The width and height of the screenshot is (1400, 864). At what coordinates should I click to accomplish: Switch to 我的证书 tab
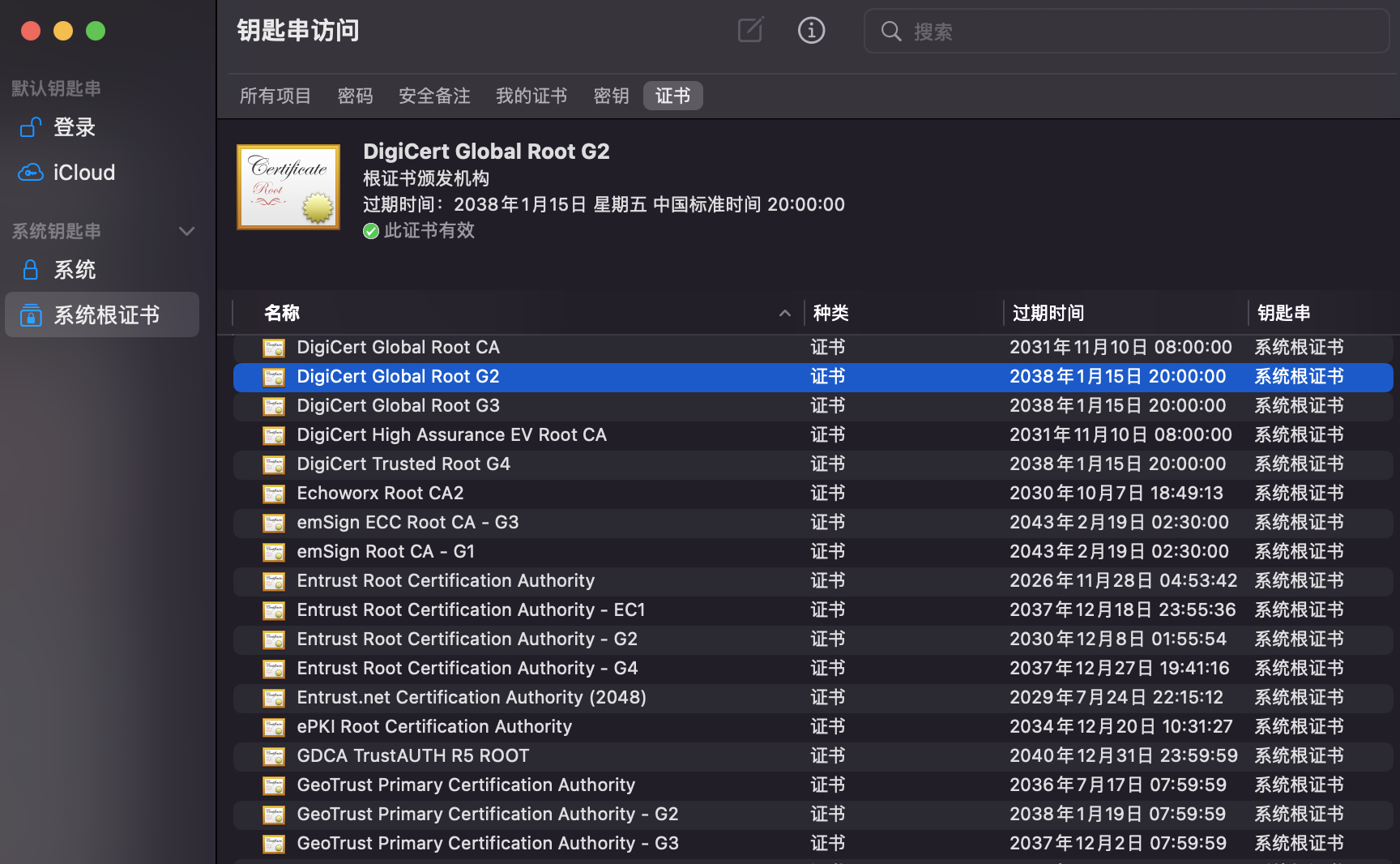pos(531,96)
